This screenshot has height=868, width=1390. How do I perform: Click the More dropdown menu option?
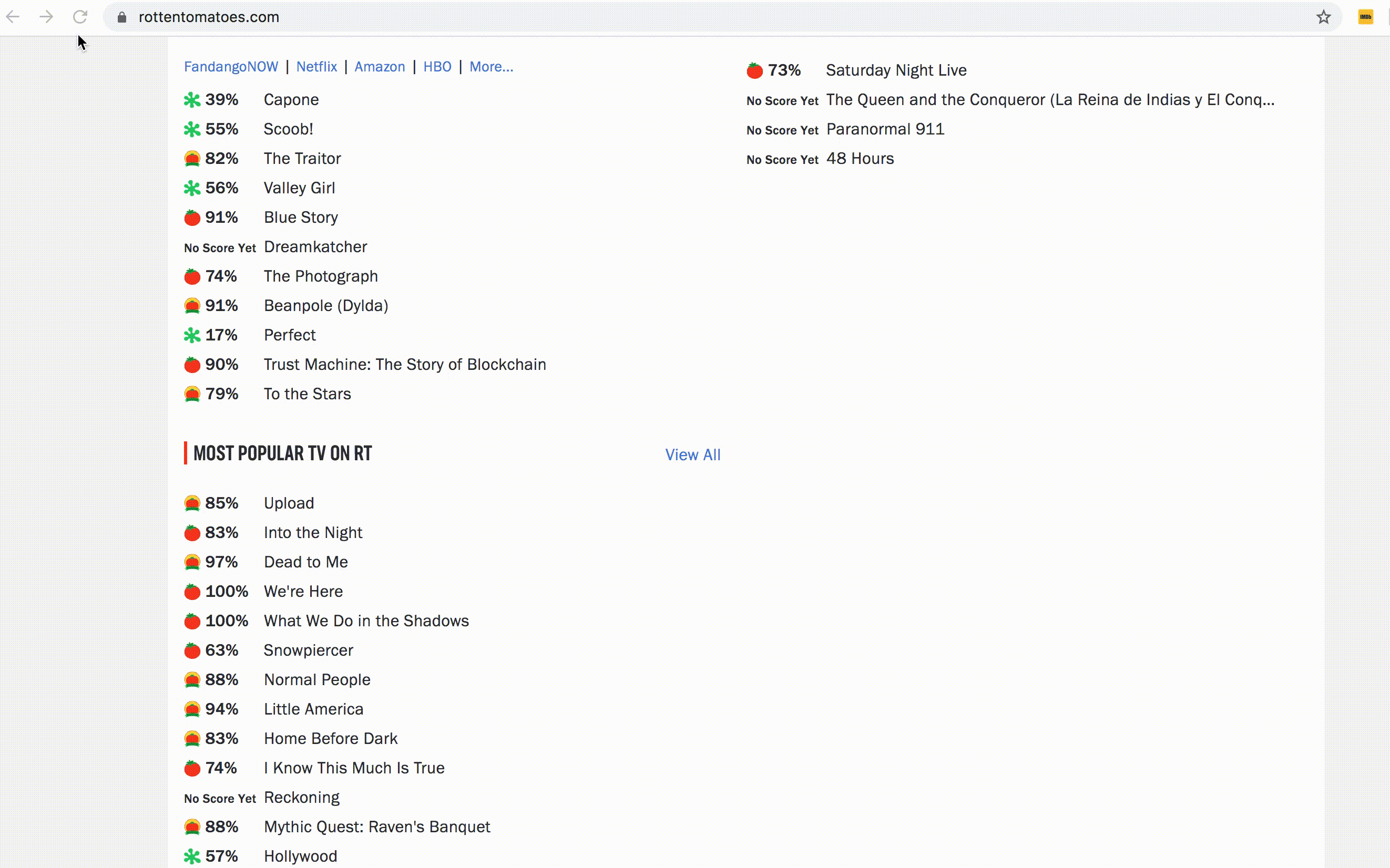pos(491,66)
